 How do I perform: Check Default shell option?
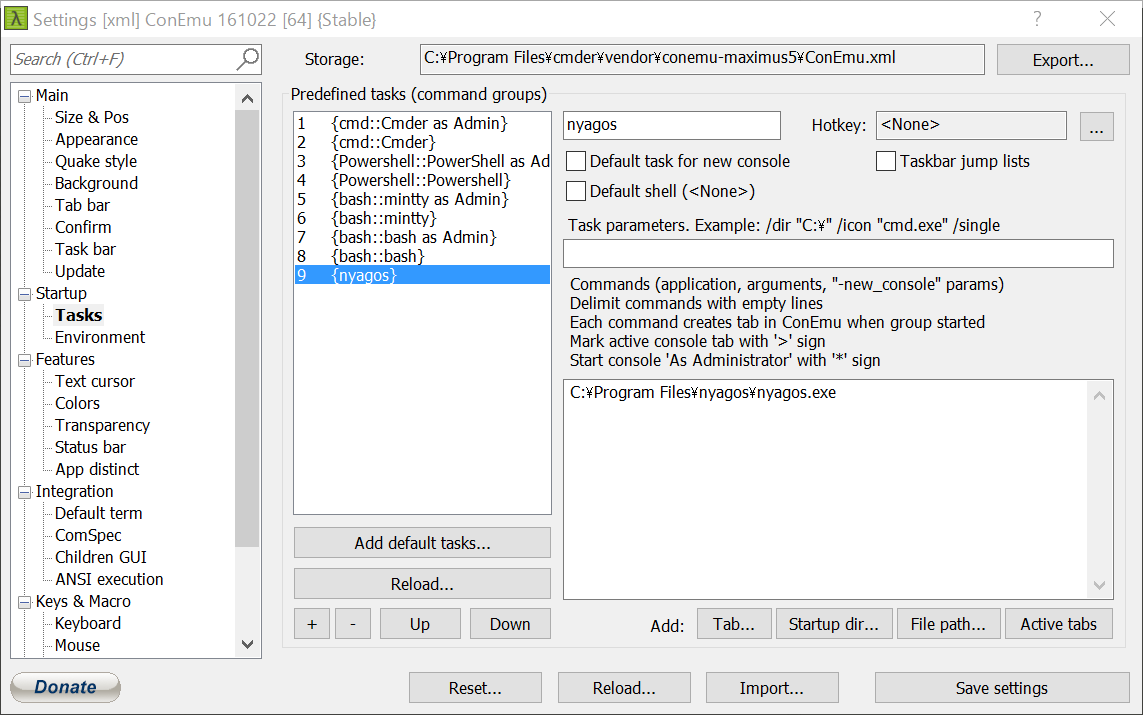pyautogui.click(x=576, y=191)
